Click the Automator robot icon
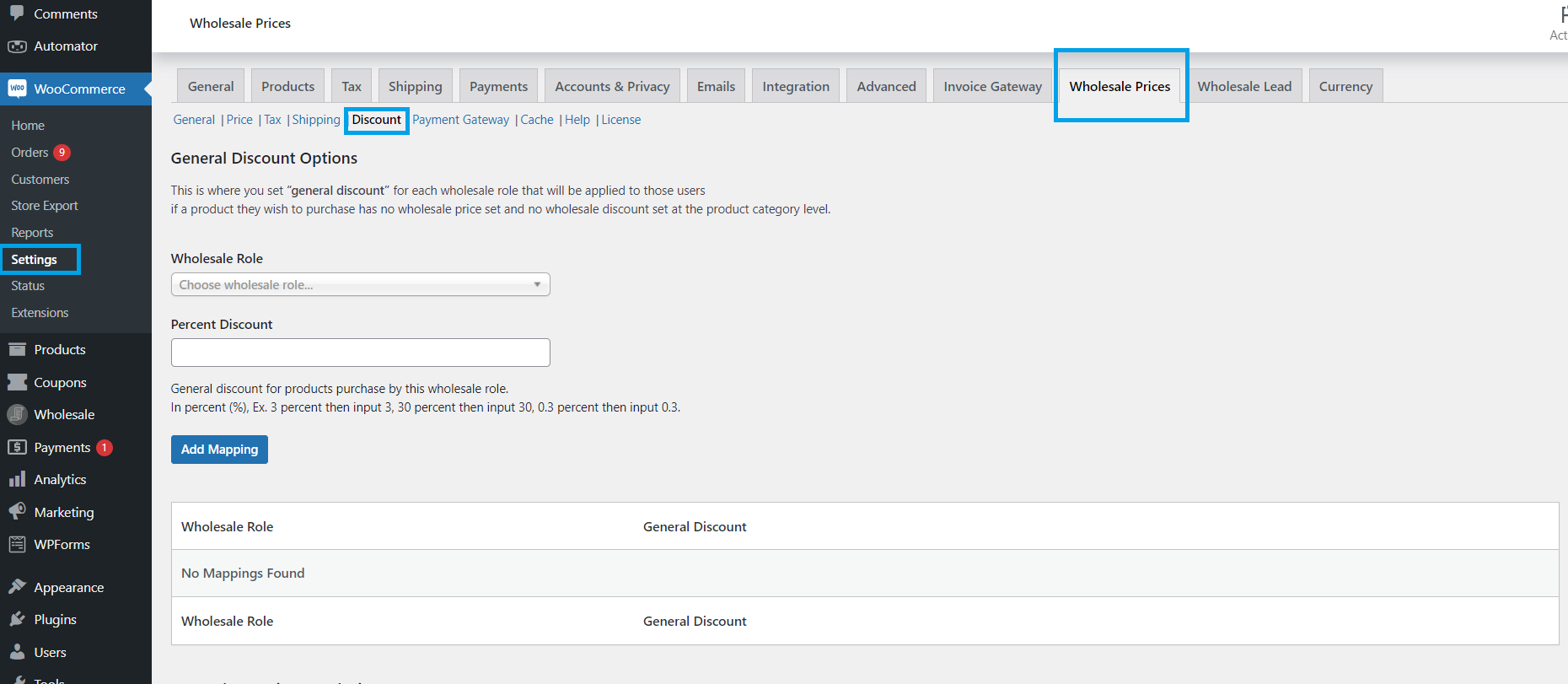Image resolution: width=1568 pixels, height=684 pixels. 17,46
